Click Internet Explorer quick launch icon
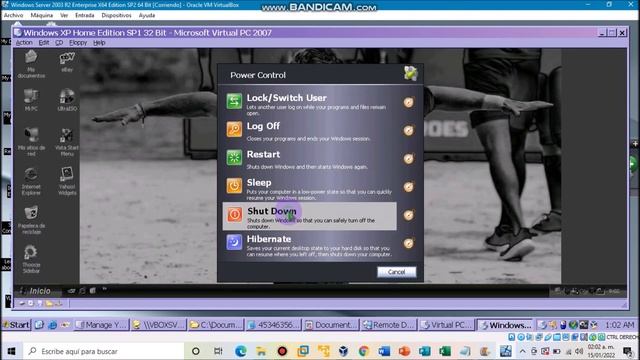 click(52, 325)
